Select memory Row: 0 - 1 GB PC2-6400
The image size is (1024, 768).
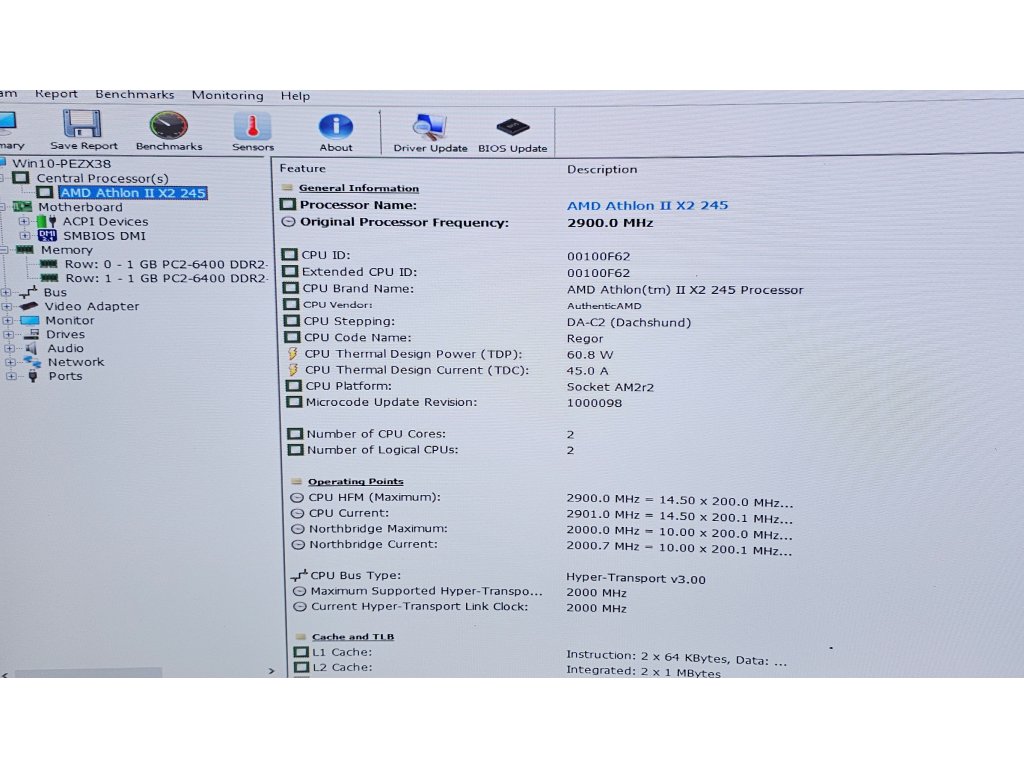click(165, 264)
